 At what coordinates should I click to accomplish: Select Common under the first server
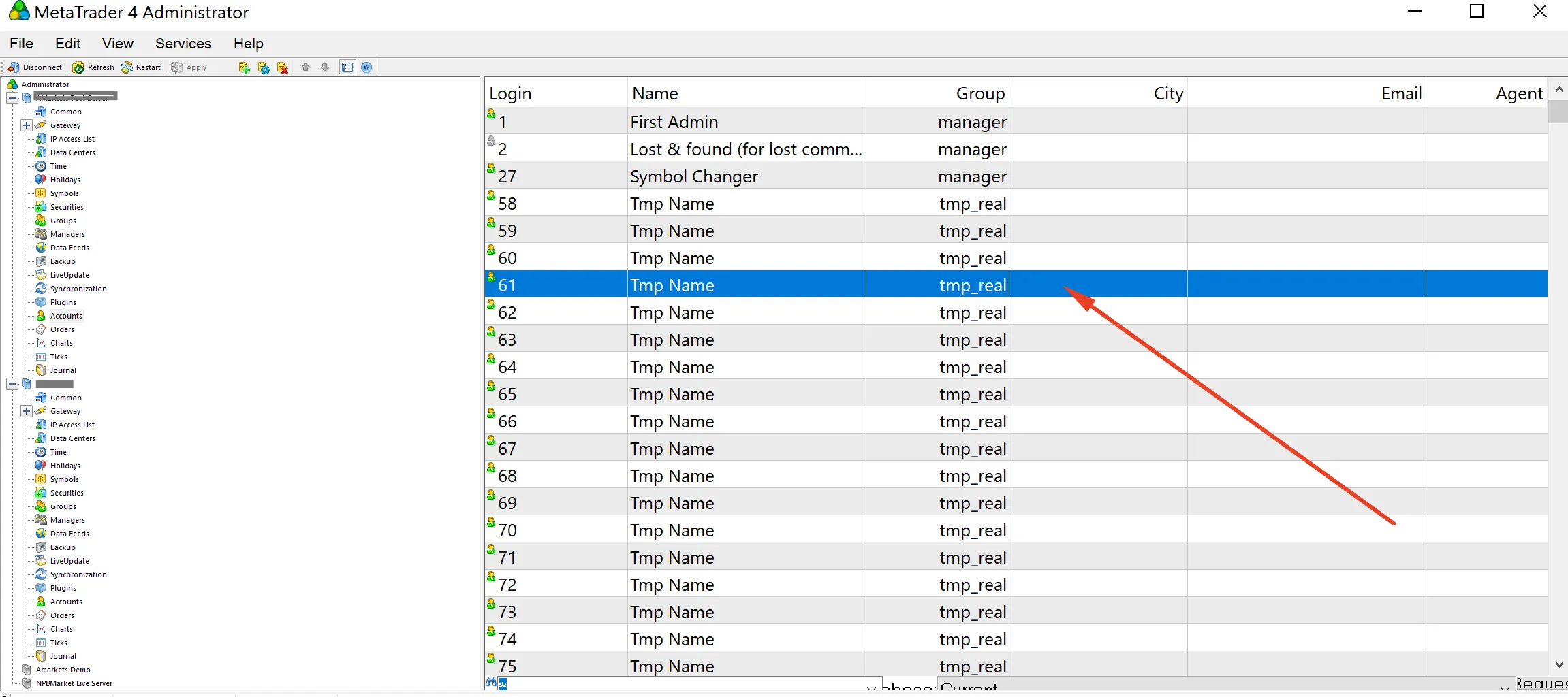point(65,112)
